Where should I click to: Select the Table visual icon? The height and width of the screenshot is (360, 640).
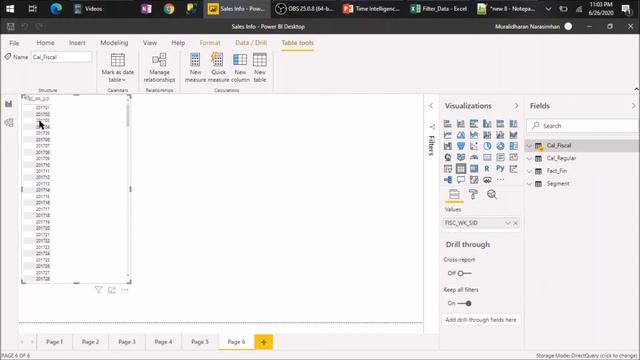(x=461, y=169)
